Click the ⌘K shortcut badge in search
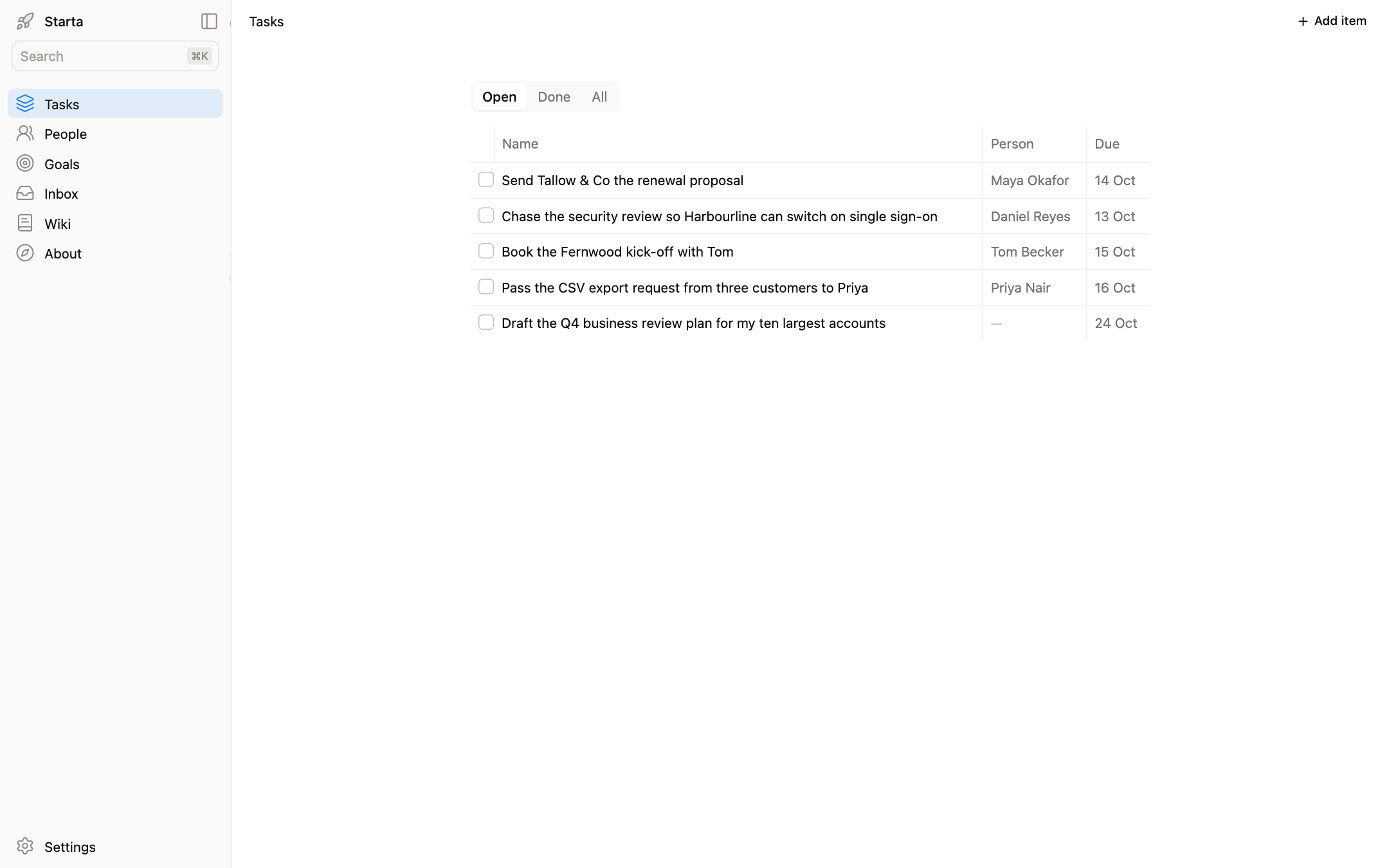 point(199,56)
